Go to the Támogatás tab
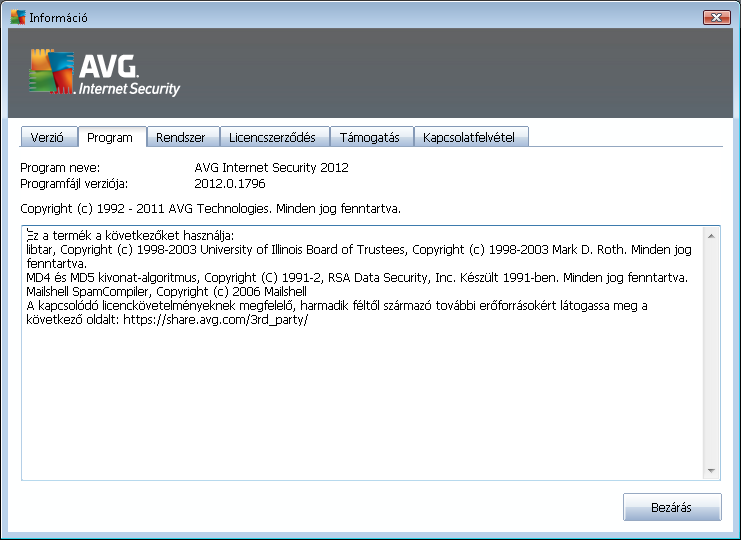Viewport: 741px width, 540px height. pos(371,137)
